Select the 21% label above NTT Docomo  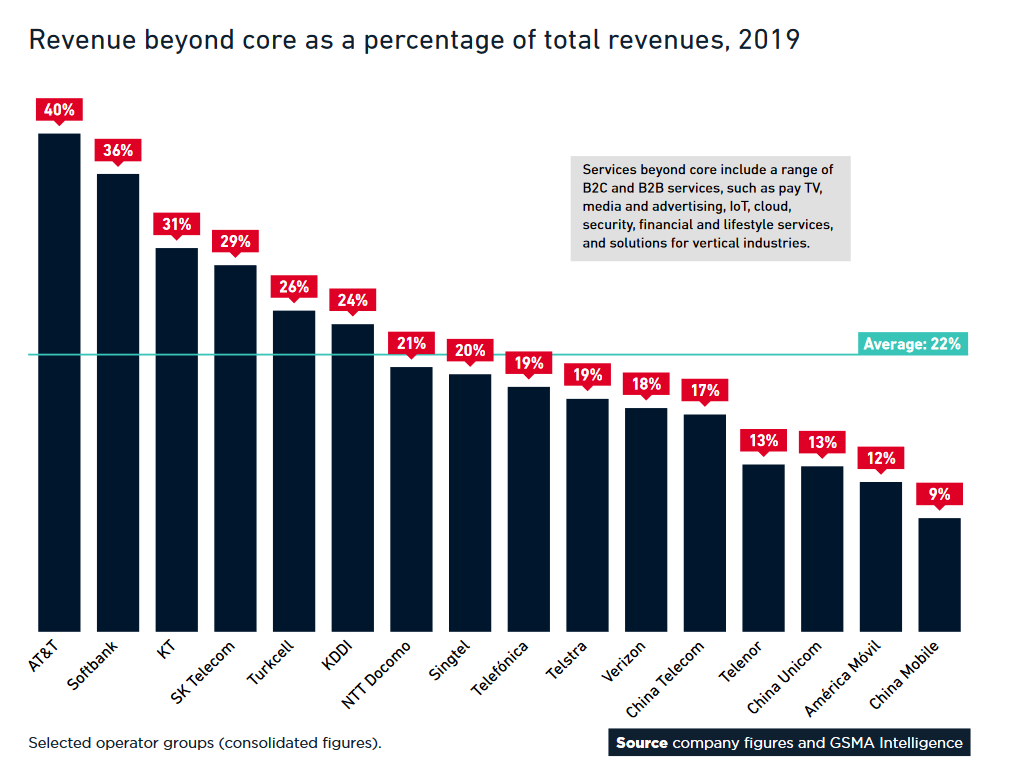412,343
